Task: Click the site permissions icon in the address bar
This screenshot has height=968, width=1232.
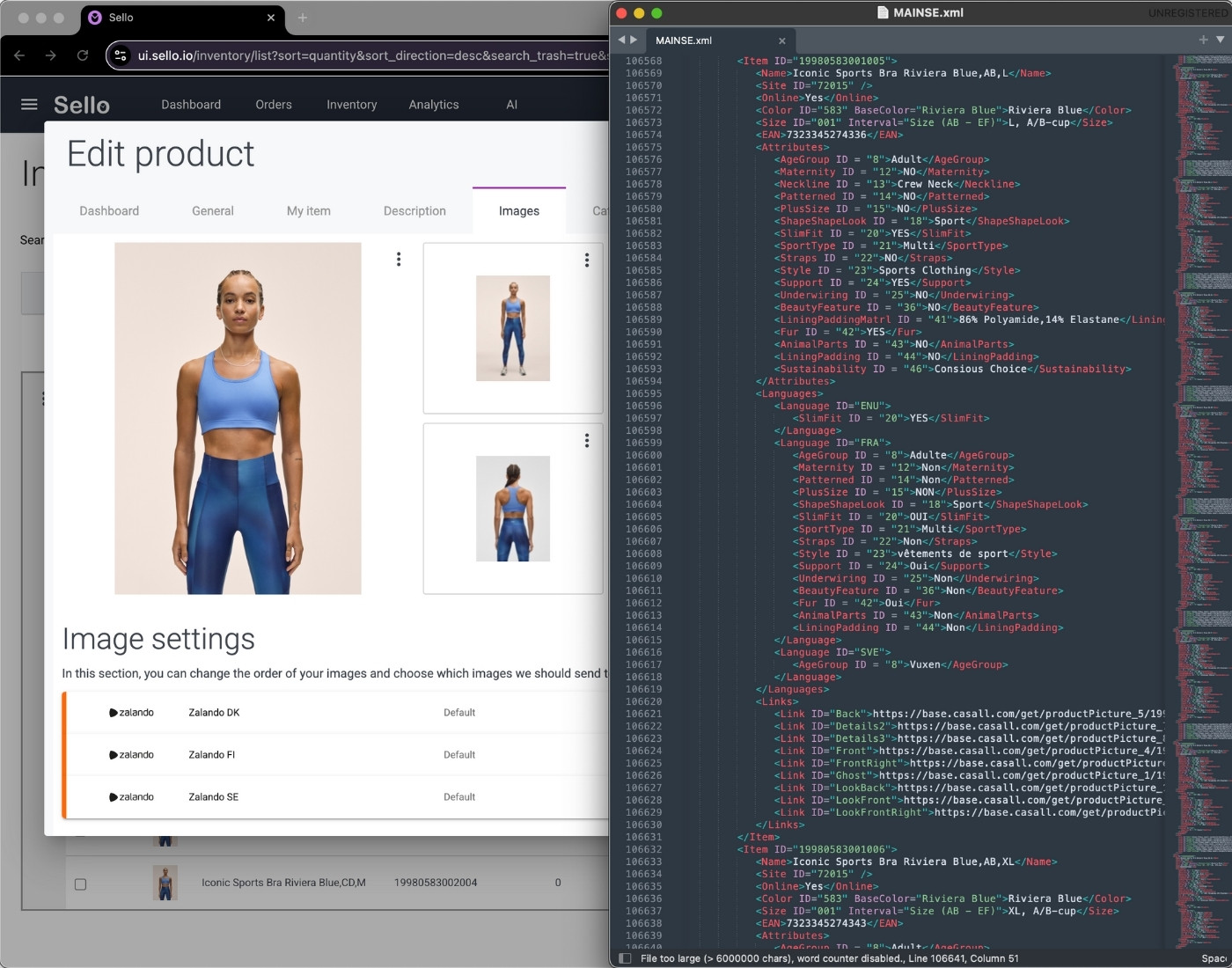Action: coord(119,55)
